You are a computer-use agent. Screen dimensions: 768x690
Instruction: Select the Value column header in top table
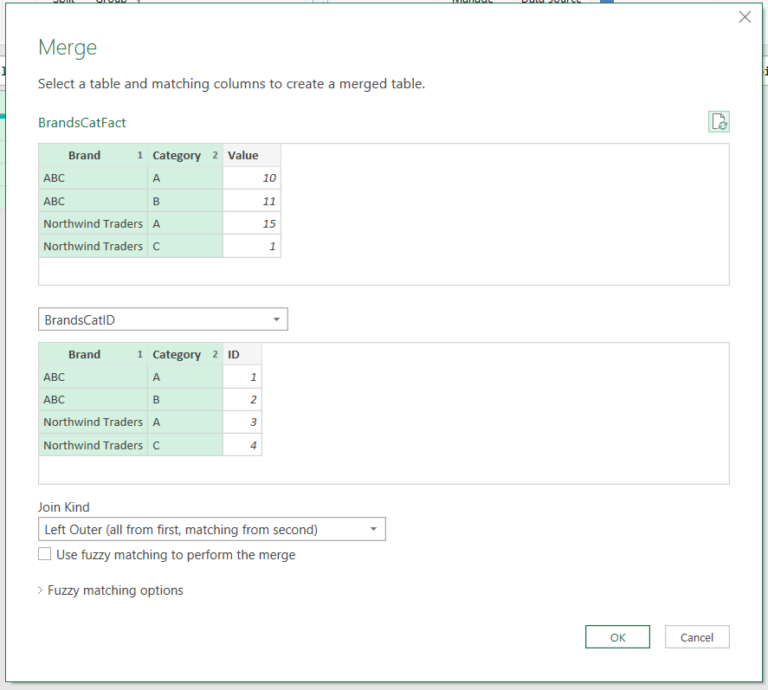click(251, 155)
